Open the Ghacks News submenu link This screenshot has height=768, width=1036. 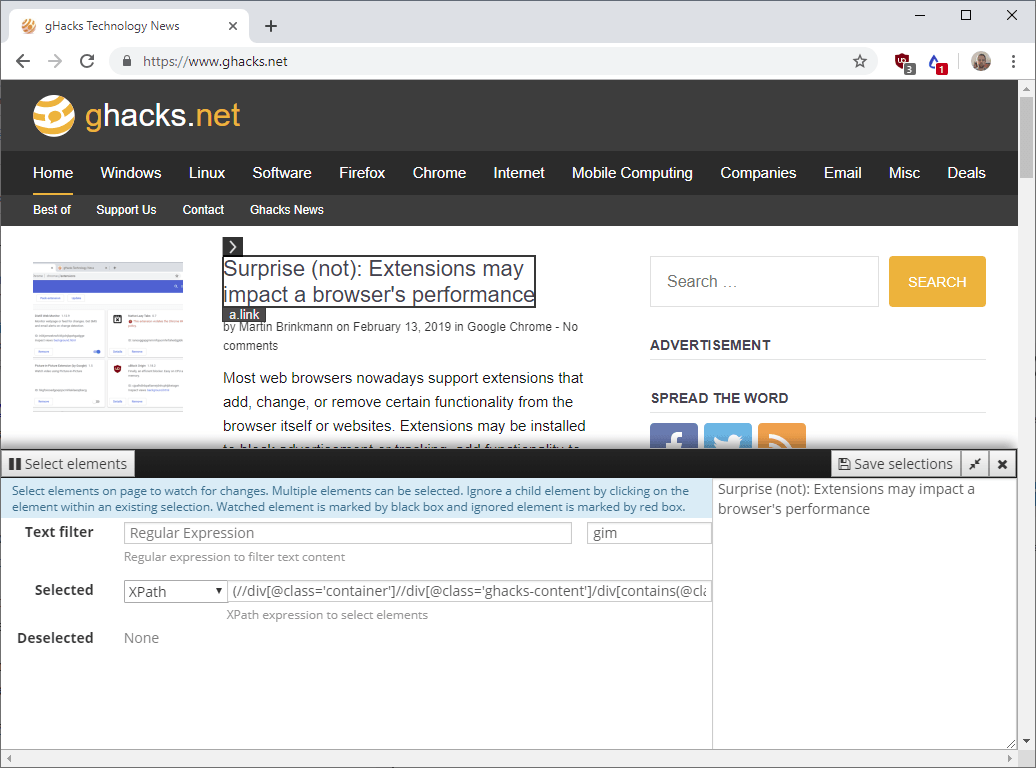(x=287, y=210)
